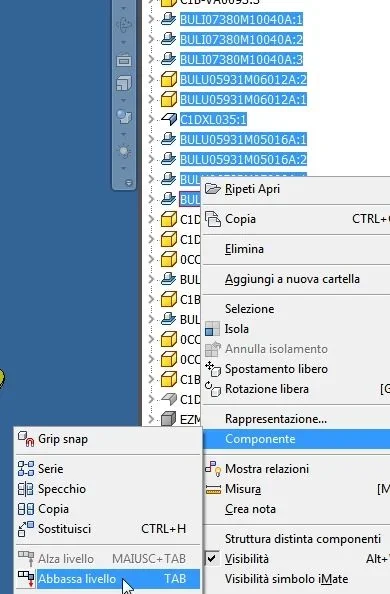Select the Serie pattern icon
The width and height of the screenshot is (390, 594).
(26, 469)
